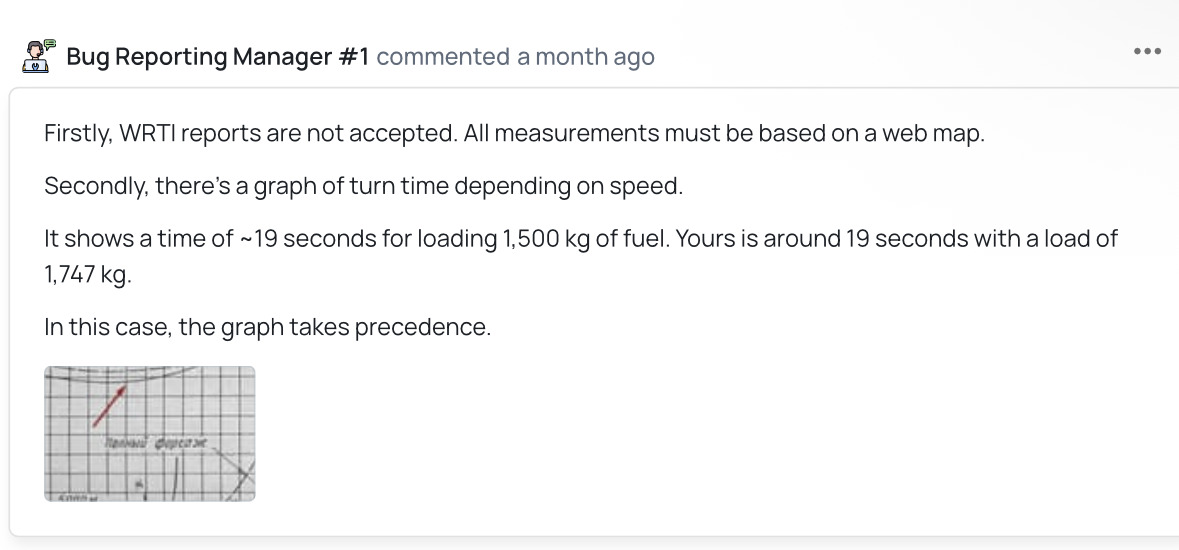The image size is (1179, 550).
Task: Click the "commented a month ago" timestamp
Action: (515, 57)
